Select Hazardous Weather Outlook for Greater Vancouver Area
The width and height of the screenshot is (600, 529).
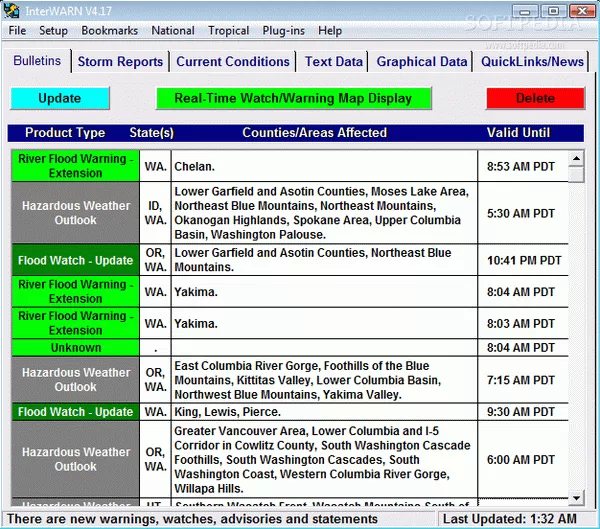coord(75,459)
